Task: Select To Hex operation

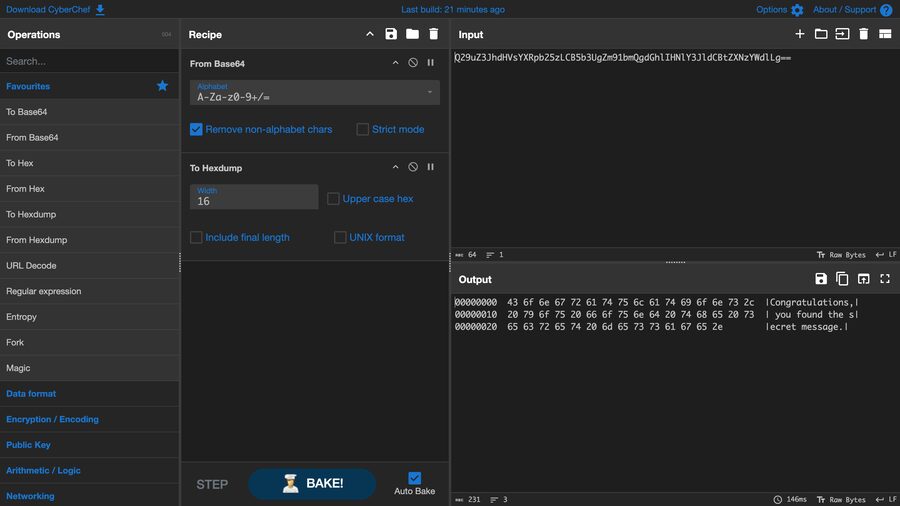Action: coord(90,163)
